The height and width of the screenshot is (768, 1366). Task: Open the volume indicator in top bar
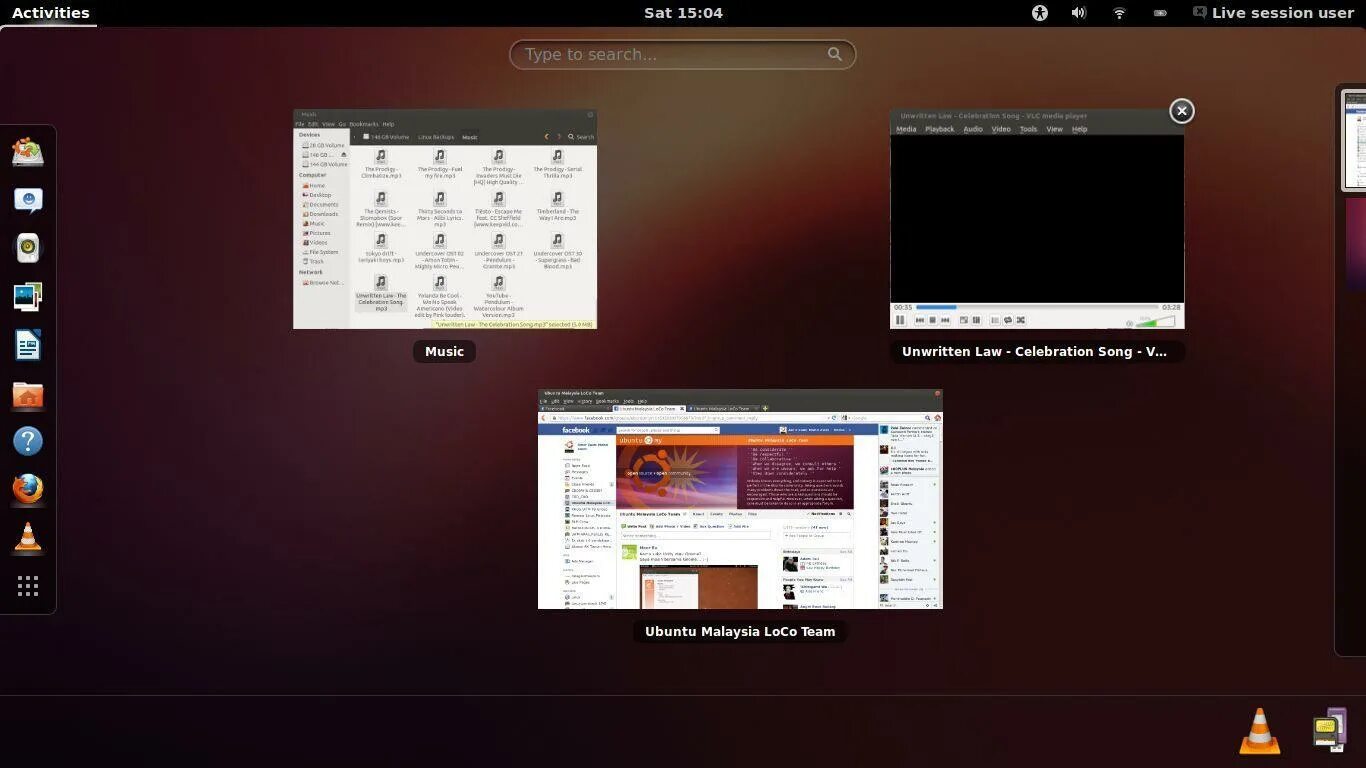[x=1079, y=13]
